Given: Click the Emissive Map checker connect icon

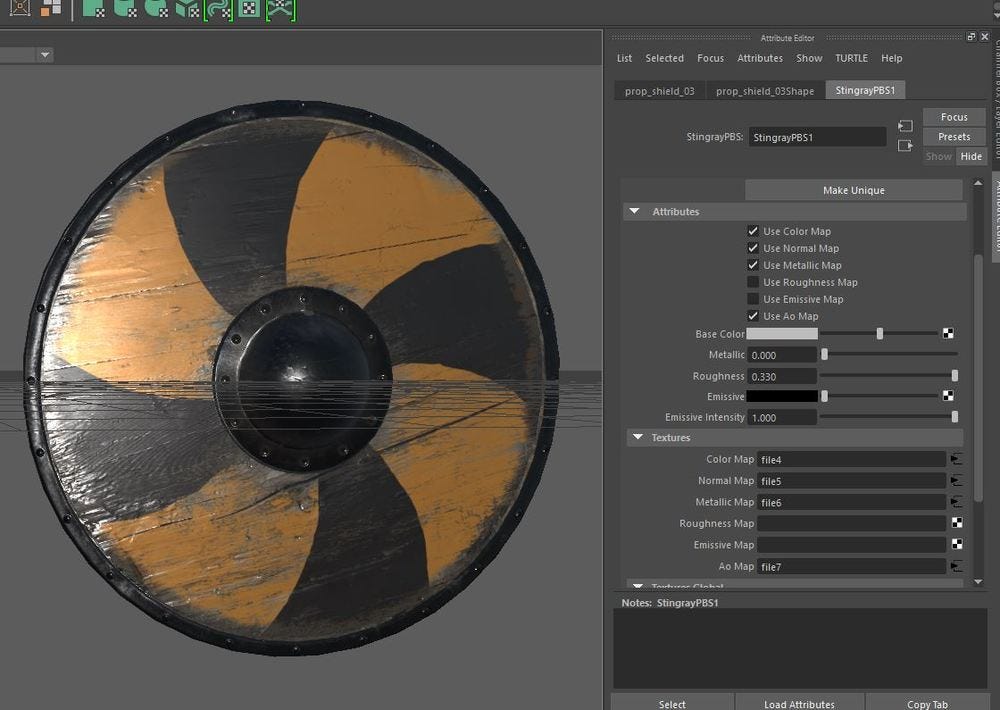Looking at the screenshot, I should coord(957,545).
